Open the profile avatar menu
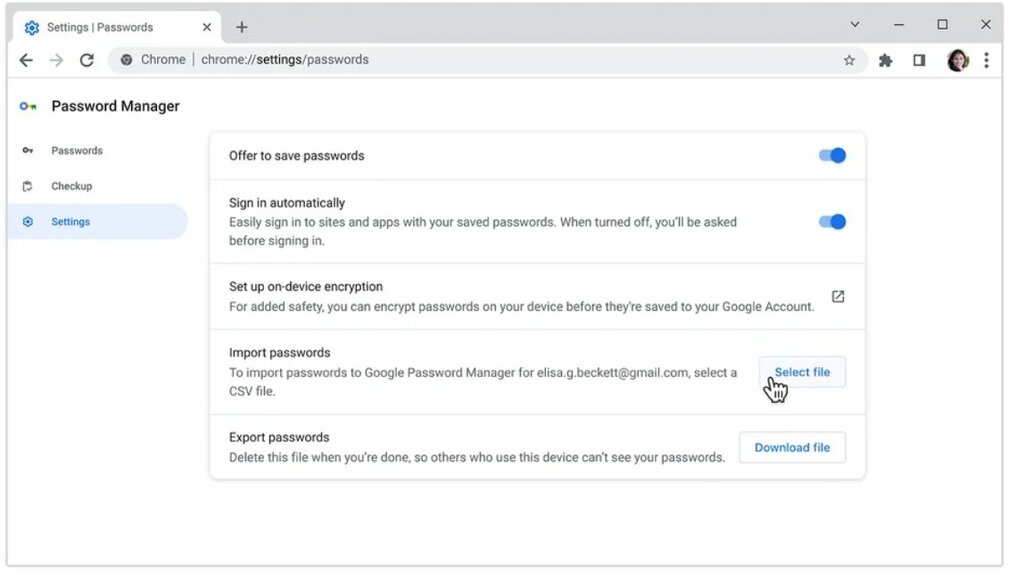 coord(957,60)
